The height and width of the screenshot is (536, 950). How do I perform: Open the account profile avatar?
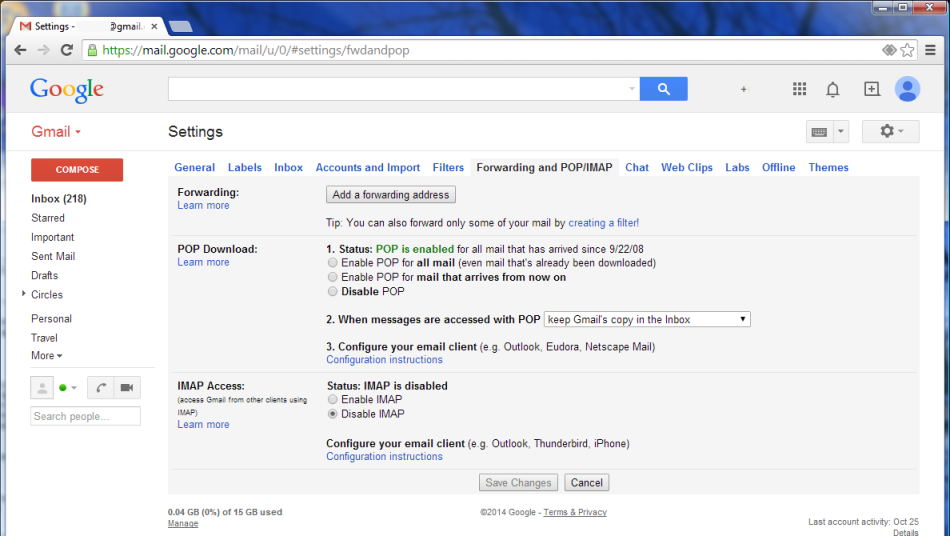pos(907,89)
